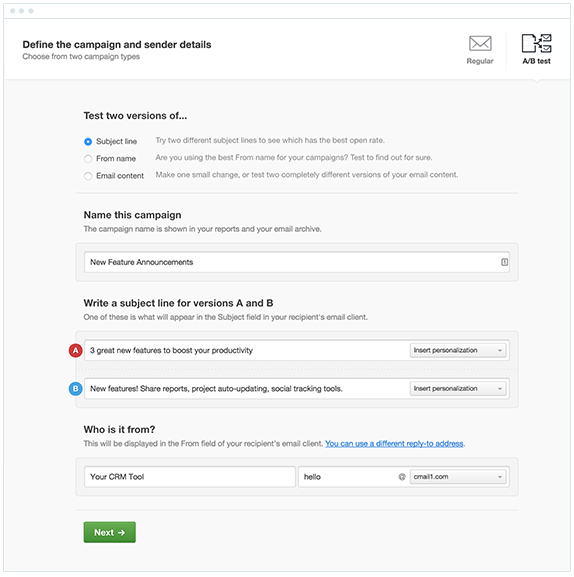Image resolution: width=574 pixels, height=577 pixels.
Task: Click the green Next button
Action: point(110,532)
